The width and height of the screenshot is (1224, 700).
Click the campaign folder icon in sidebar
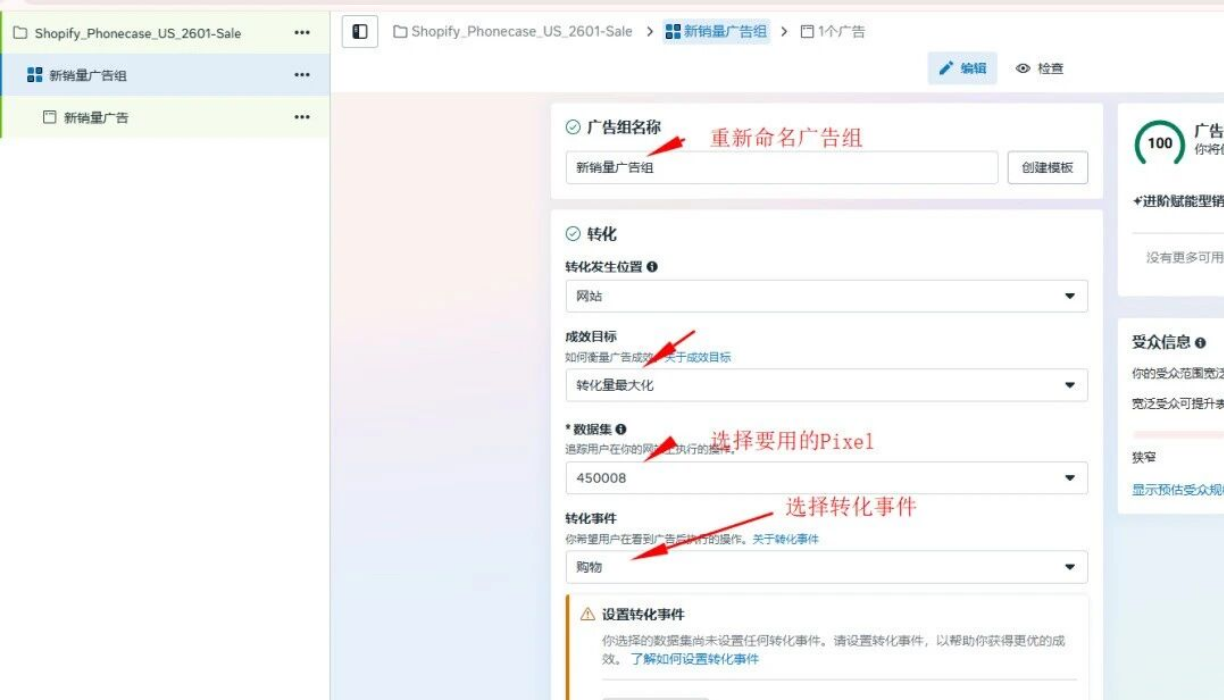click(x=20, y=33)
